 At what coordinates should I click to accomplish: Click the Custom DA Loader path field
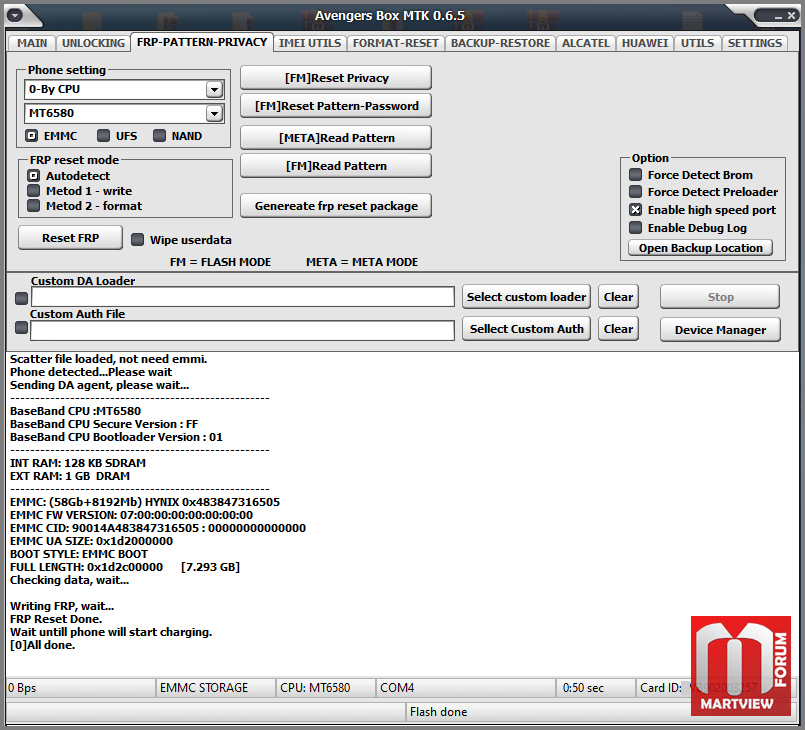[x=243, y=297]
